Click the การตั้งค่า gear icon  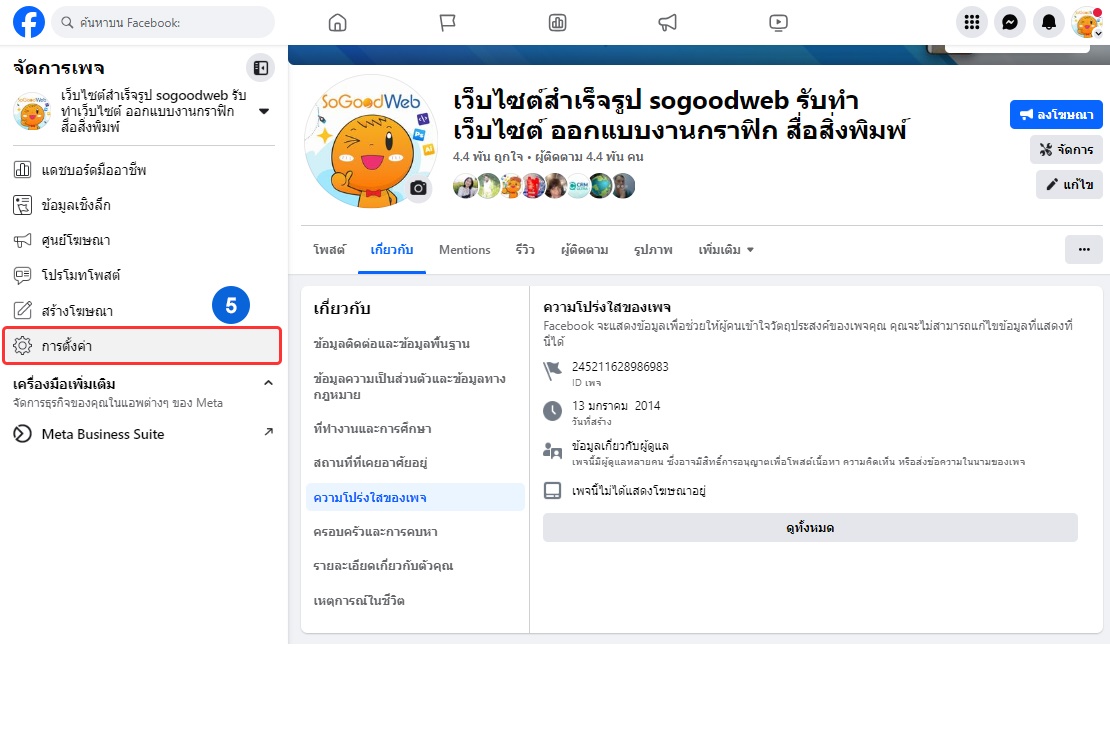click(x=23, y=345)
